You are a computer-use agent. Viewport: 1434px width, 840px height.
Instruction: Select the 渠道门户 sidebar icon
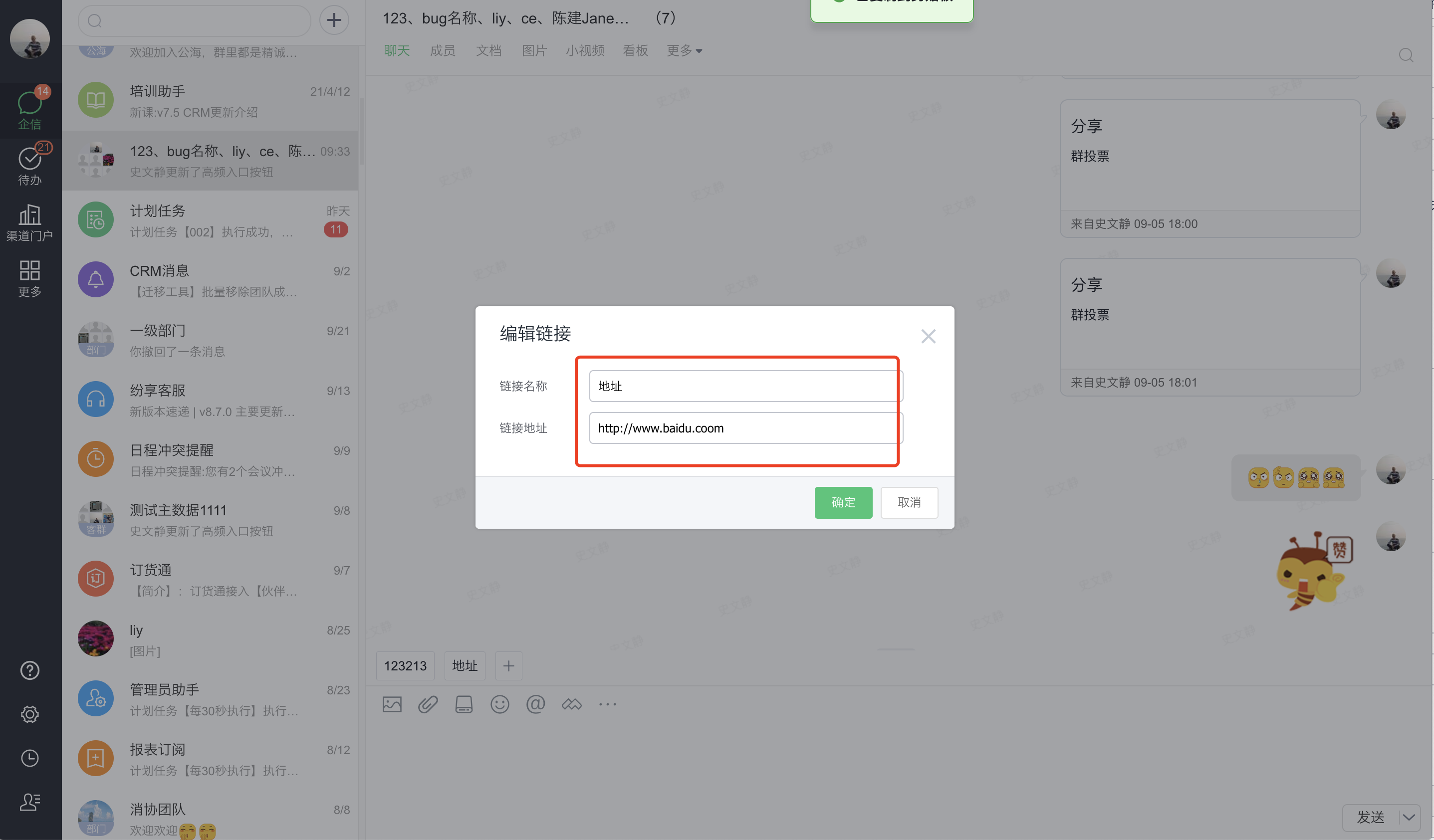(x=29, y=222)
